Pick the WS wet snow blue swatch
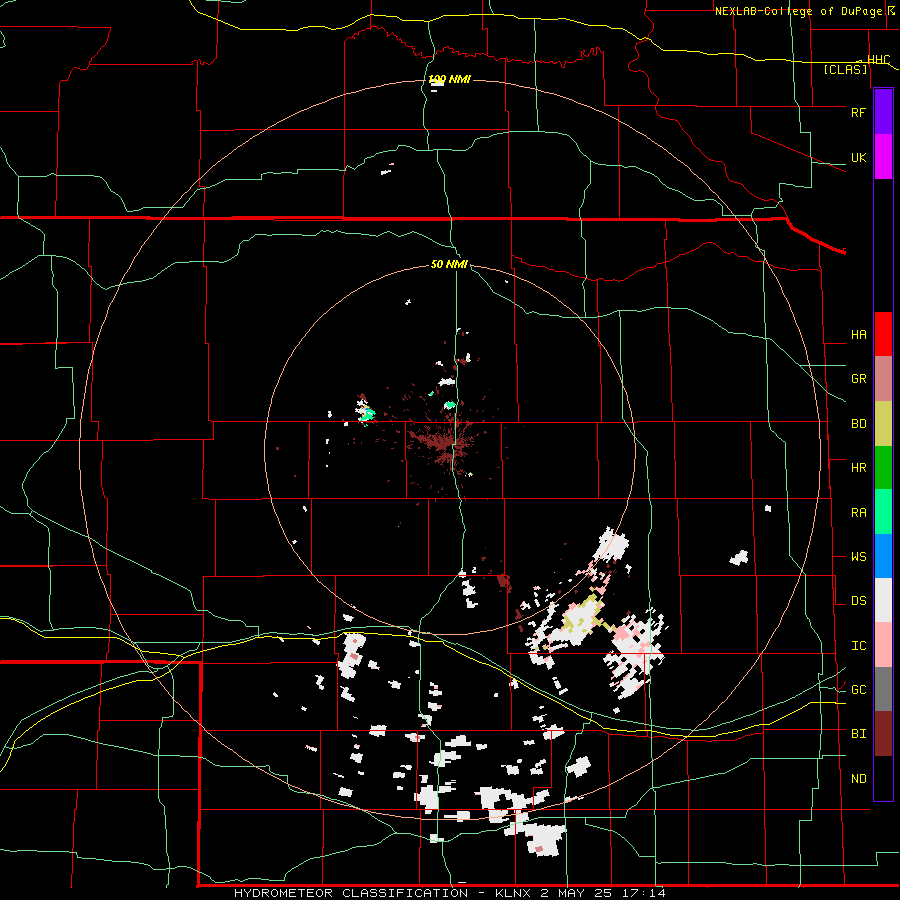 point(883,556)
